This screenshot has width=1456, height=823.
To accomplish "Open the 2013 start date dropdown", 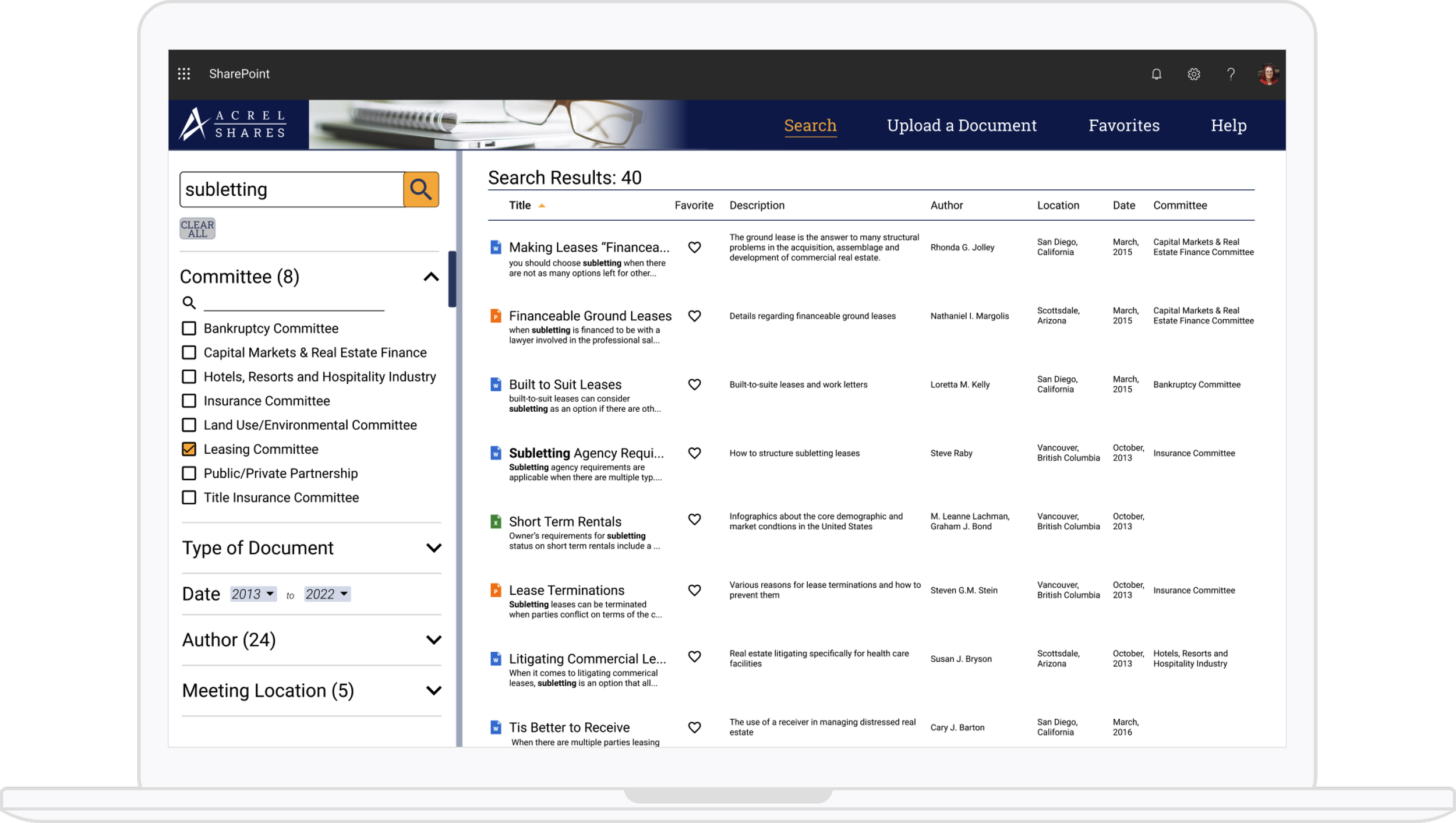I will coord(253,594).
